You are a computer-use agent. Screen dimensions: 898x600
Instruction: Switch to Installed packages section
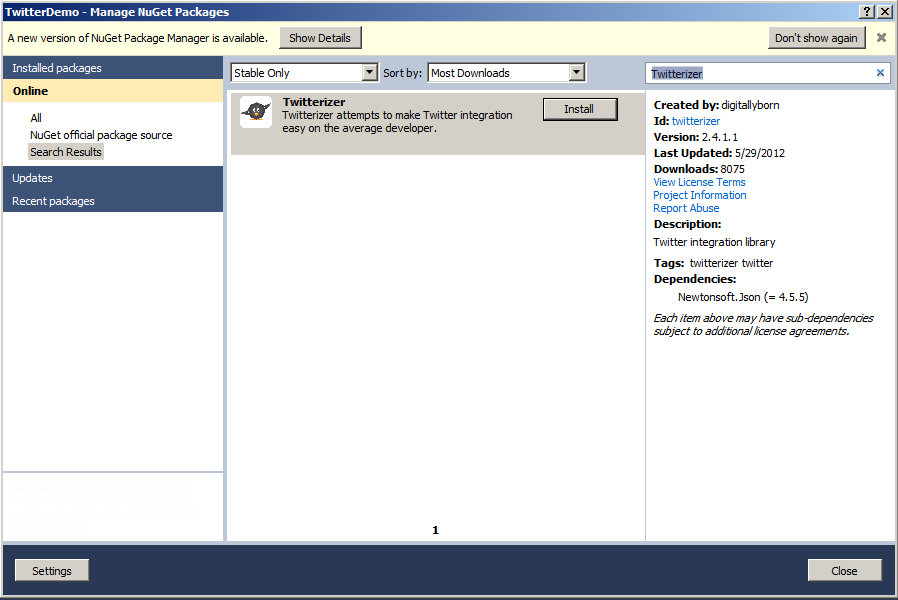[x=113, y=68]
